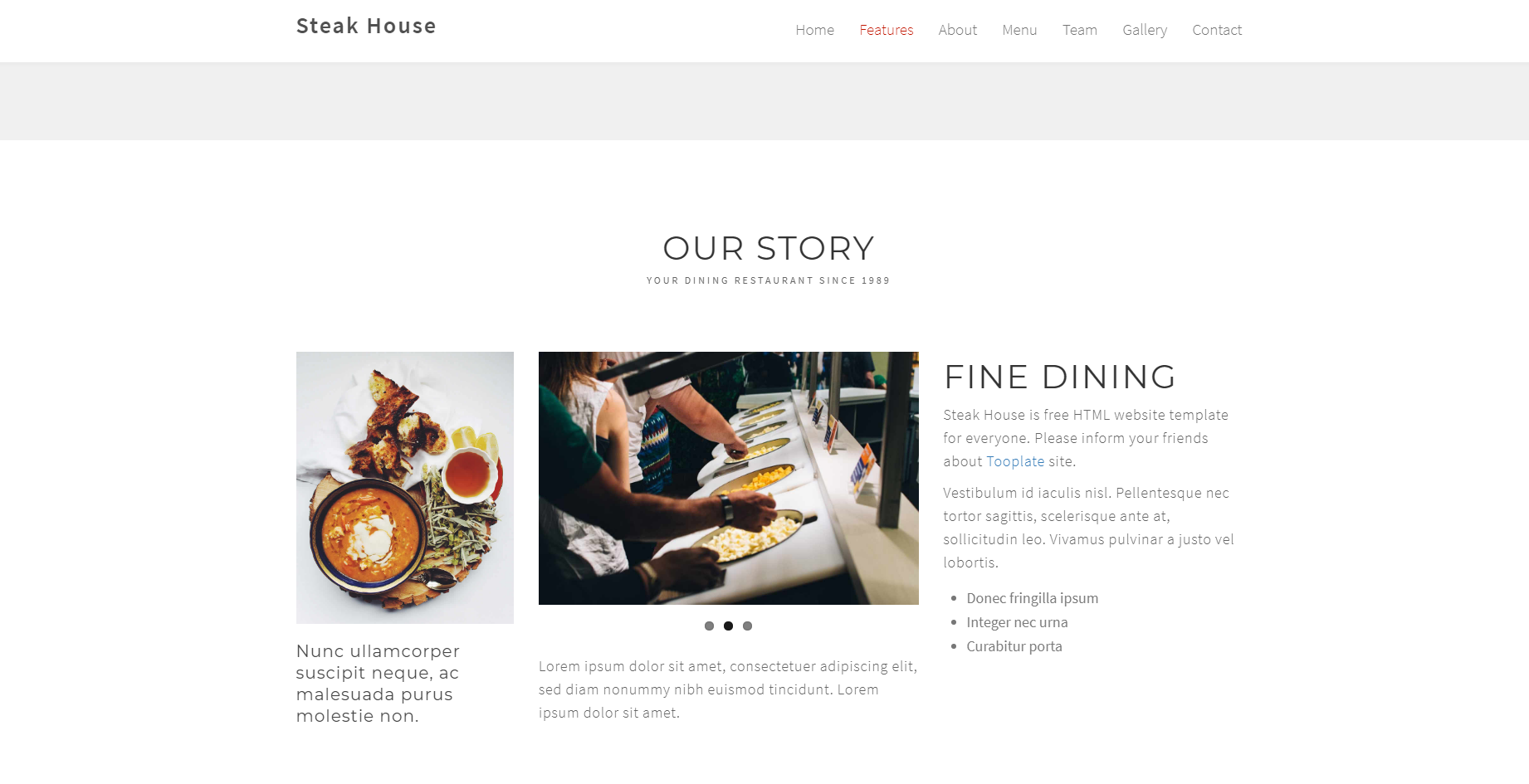This screenshot has height=784, width=1529.
Task: Click the Donec fringilla ipsum list item
Action: tap(1032, 598)
